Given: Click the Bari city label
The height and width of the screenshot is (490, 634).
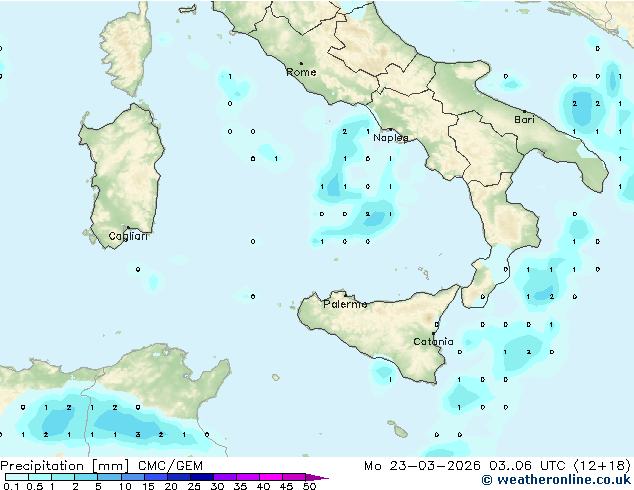Looking at the screenshot, I should (x=524, y=120).
